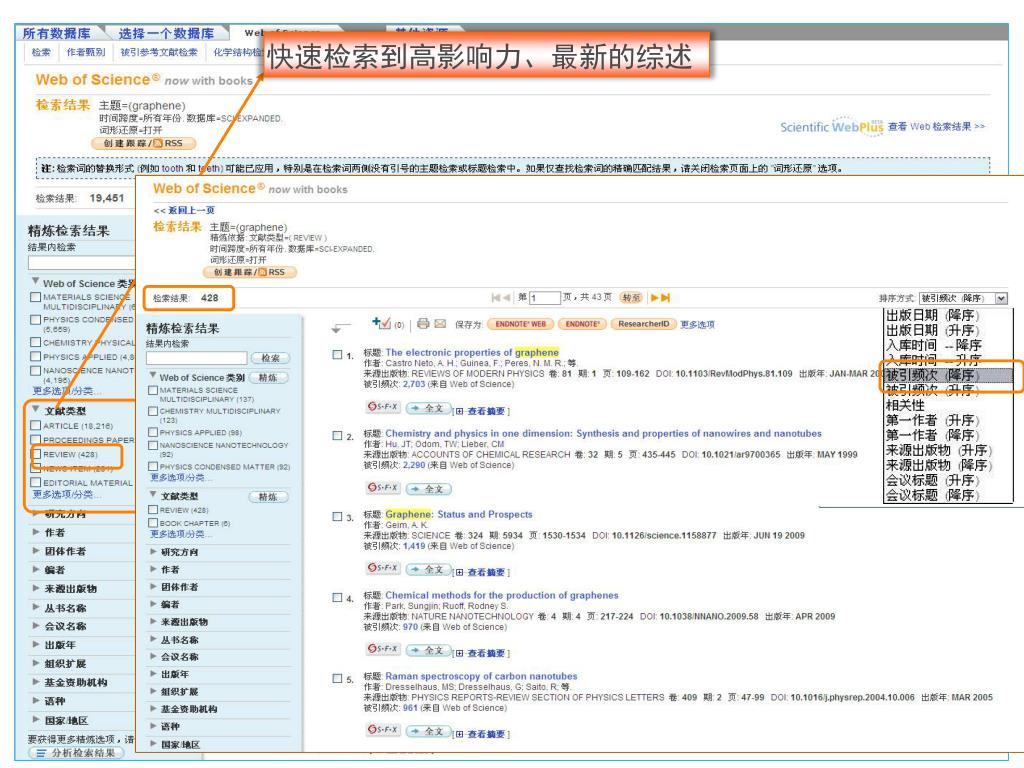Expand 查看摘要 abstract for Graphene Status result
Viewport: 1024px width, 768px height.
(481, 573)
